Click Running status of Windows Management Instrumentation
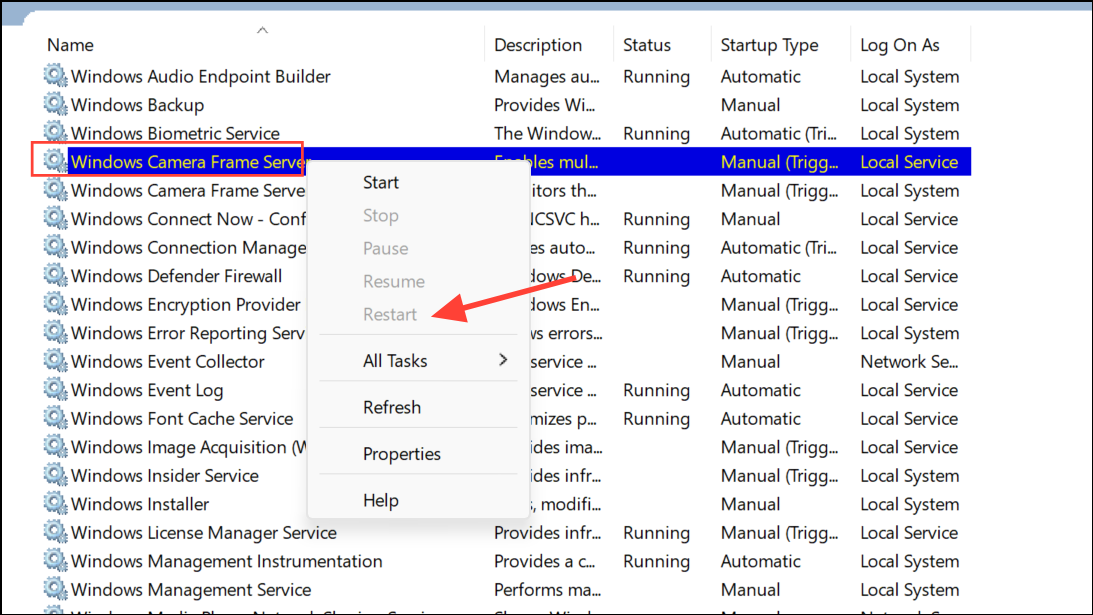This screenshot has width=1093, height=615. point(656,561)
